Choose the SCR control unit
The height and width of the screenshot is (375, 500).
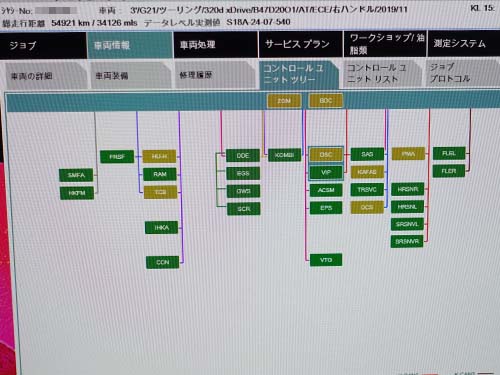pyautogui.click(x=244, y=209)
